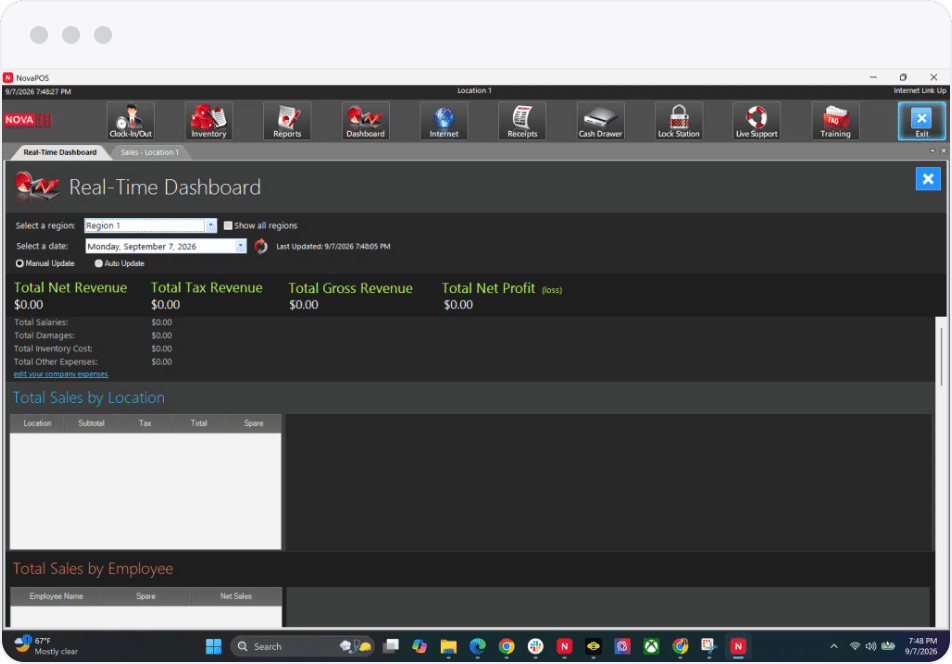
Task: Select the Manual Update radio button
Action: click(20, 263)
